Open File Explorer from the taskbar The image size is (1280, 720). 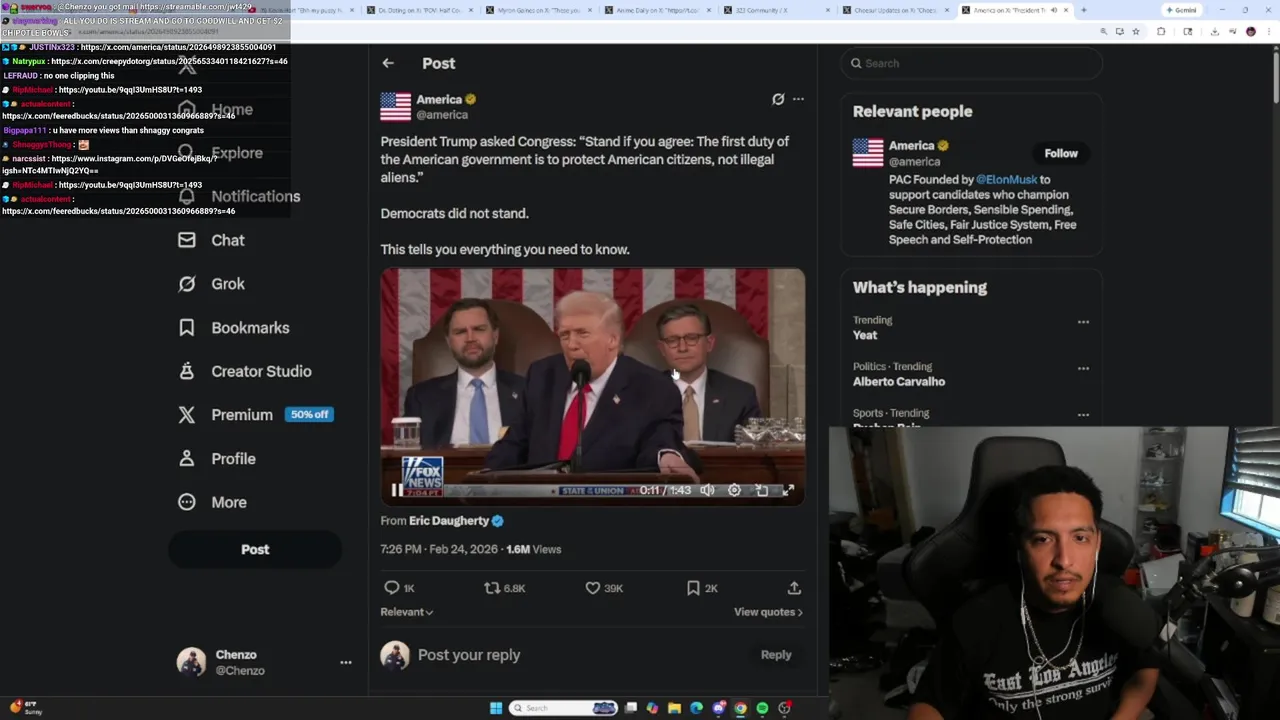coord(674,708)
